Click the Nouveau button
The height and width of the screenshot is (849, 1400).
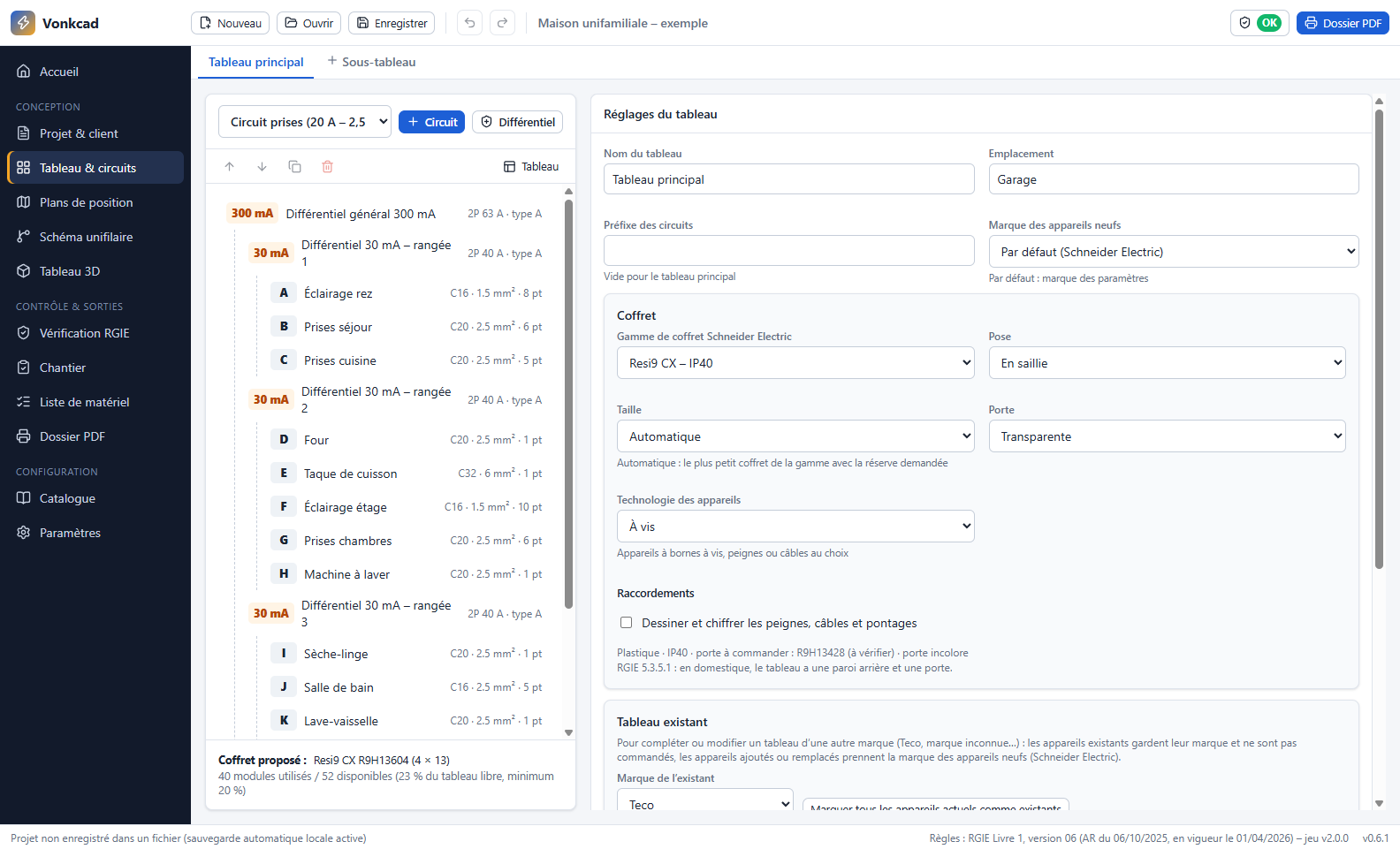click(231, 23)
